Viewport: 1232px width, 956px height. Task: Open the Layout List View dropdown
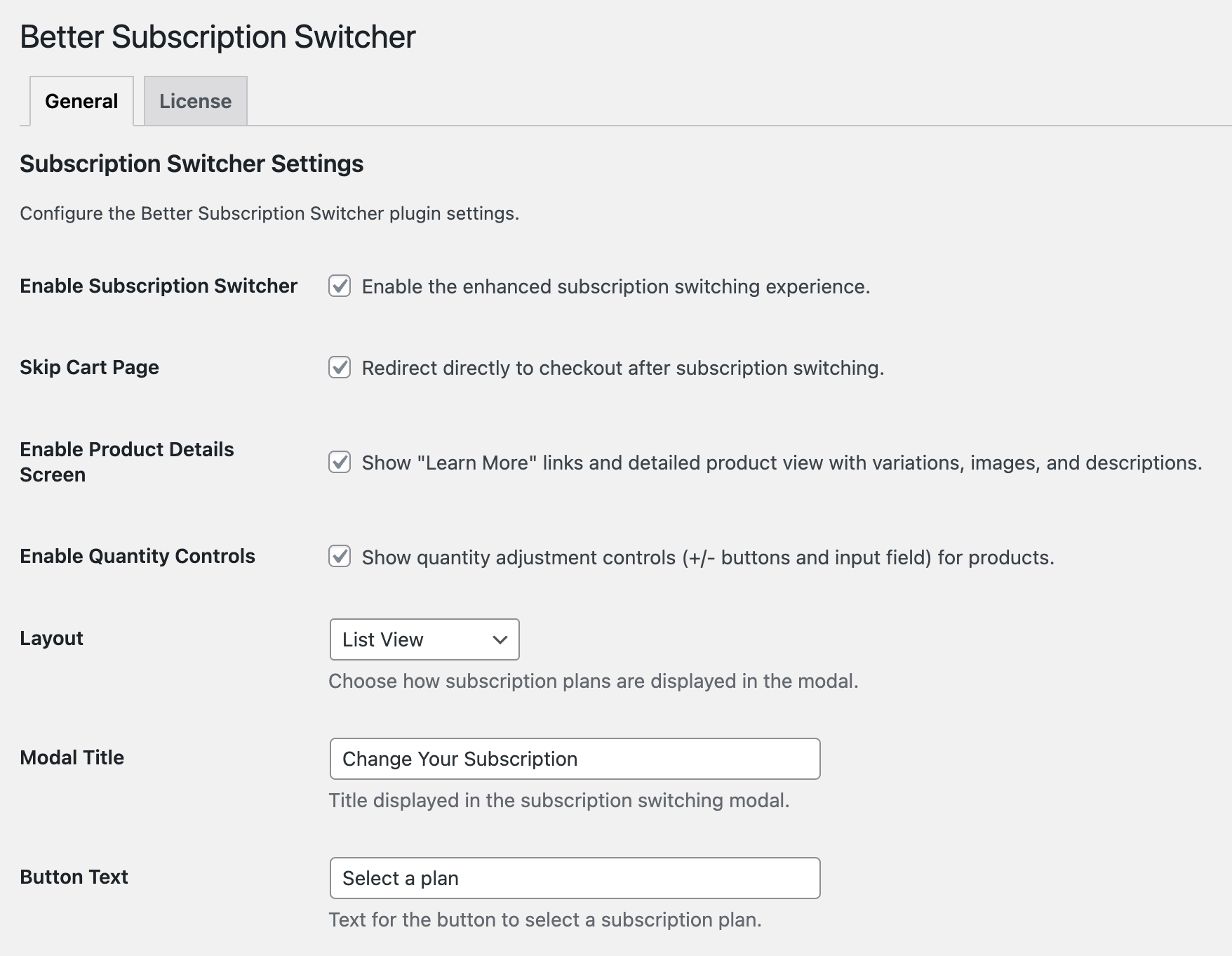(424, 639)
